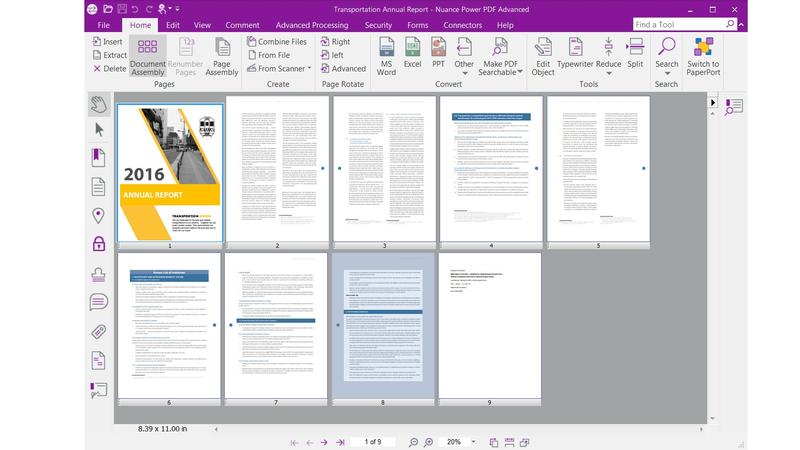800x450 pixels.
Task: Click the Extract pages button
Action: (110, 55)
